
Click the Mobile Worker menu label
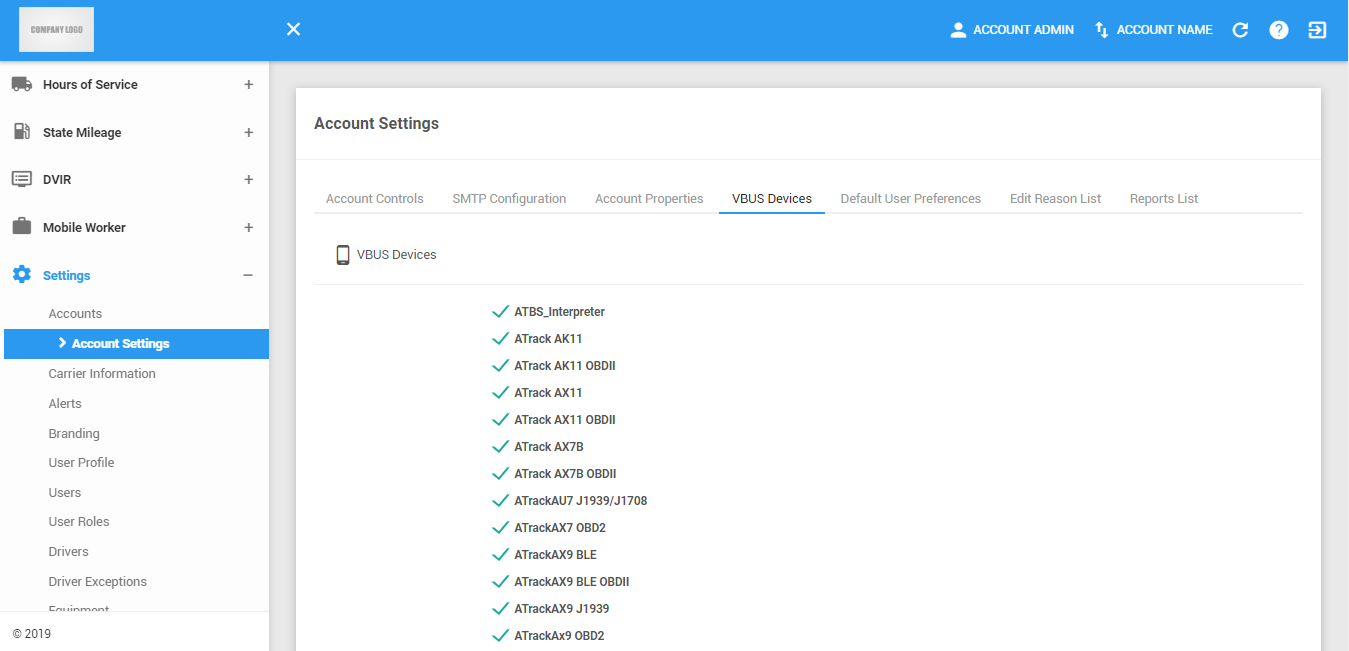click(84, 227)
